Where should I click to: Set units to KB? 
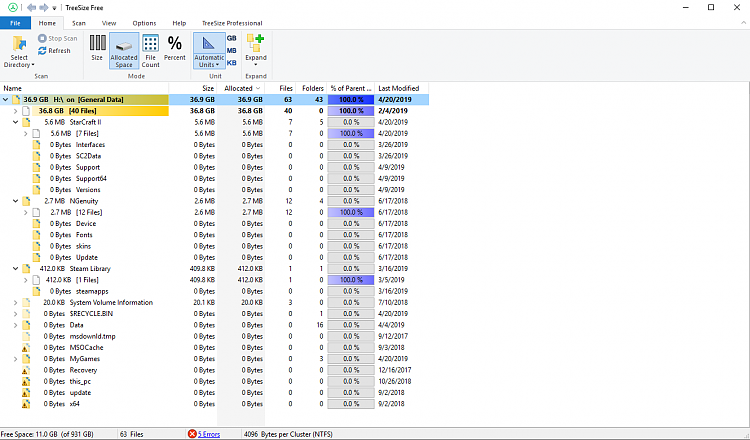pos(232,63)
